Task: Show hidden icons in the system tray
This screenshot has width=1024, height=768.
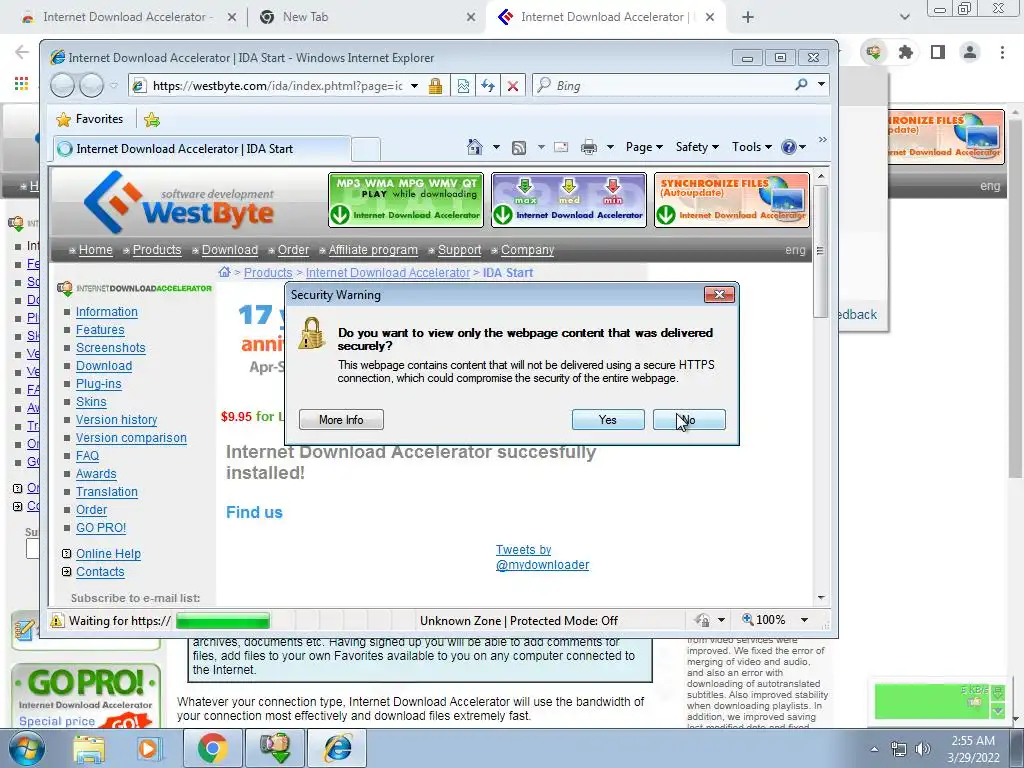Action: 874,749
